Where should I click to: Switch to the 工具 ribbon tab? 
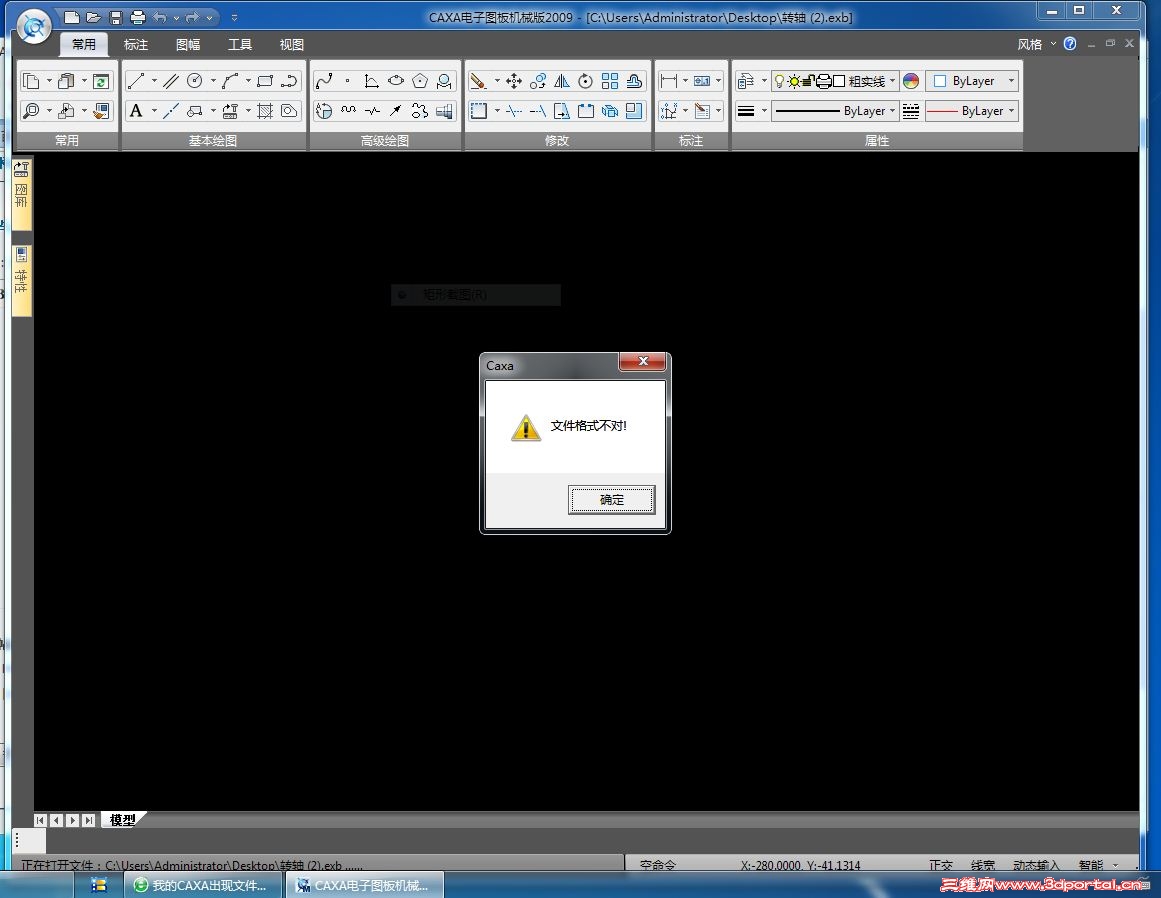pos(240,44)
